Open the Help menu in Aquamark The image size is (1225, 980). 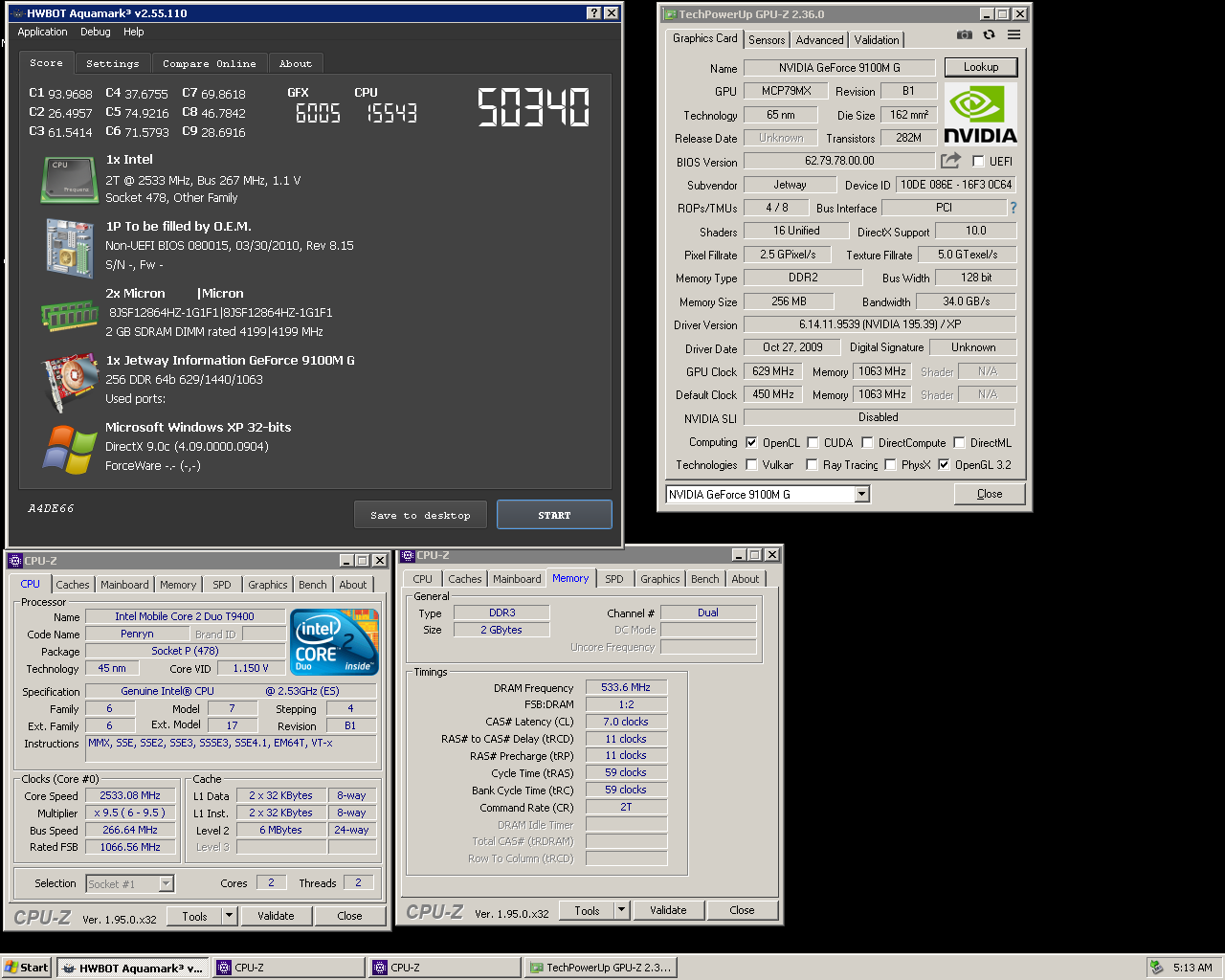[x=134, y=32]
